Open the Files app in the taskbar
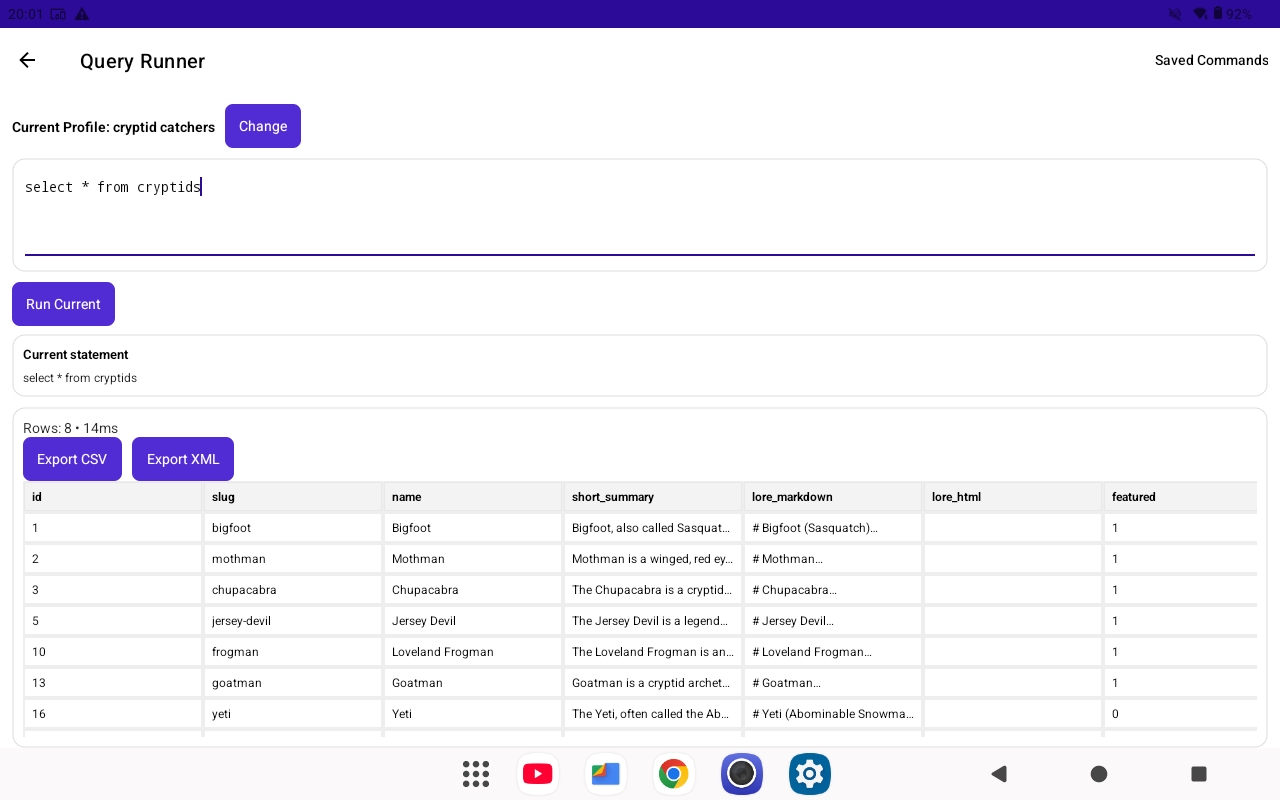 tap(606, 774)
